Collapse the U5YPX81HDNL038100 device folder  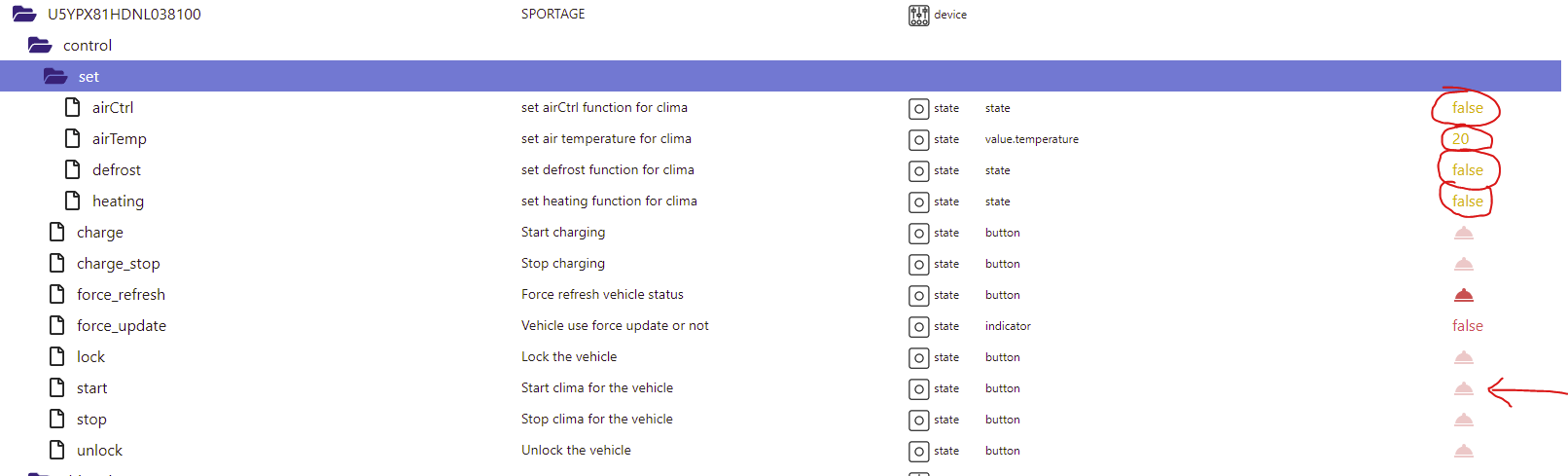click(24, 15)
